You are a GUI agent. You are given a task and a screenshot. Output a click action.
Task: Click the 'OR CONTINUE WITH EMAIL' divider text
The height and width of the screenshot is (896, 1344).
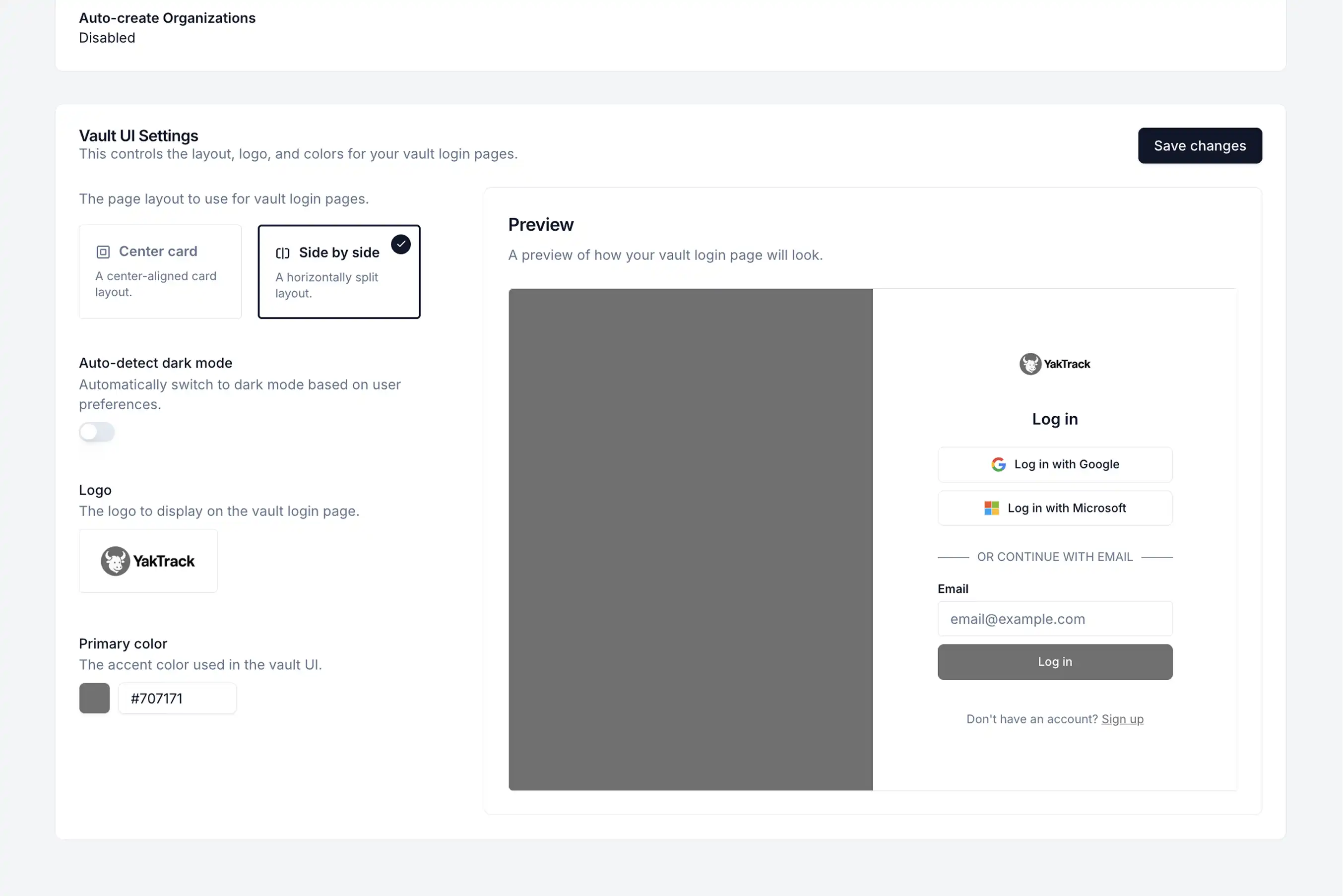[x=1055, y=557]
